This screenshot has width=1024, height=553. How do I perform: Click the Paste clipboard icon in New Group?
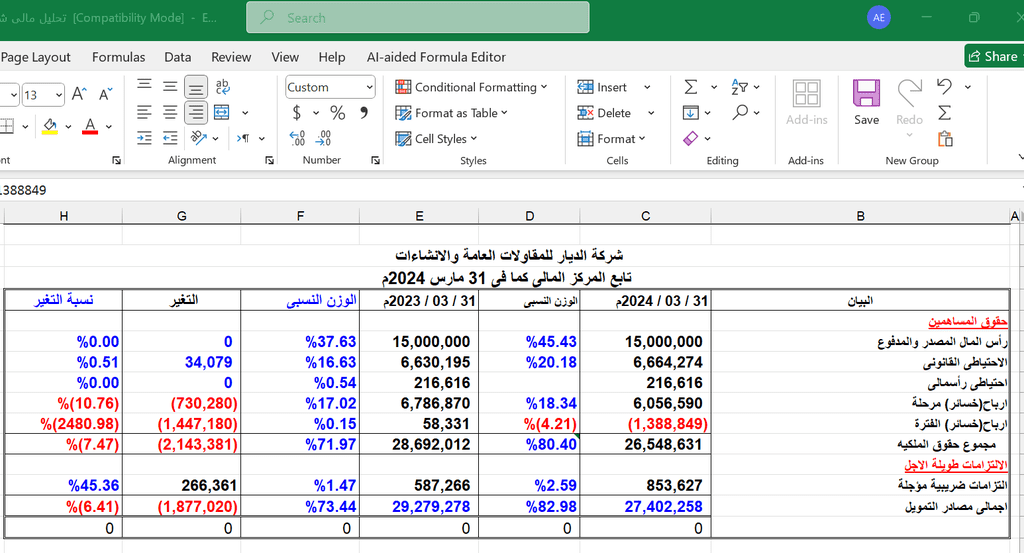[945, 138]
